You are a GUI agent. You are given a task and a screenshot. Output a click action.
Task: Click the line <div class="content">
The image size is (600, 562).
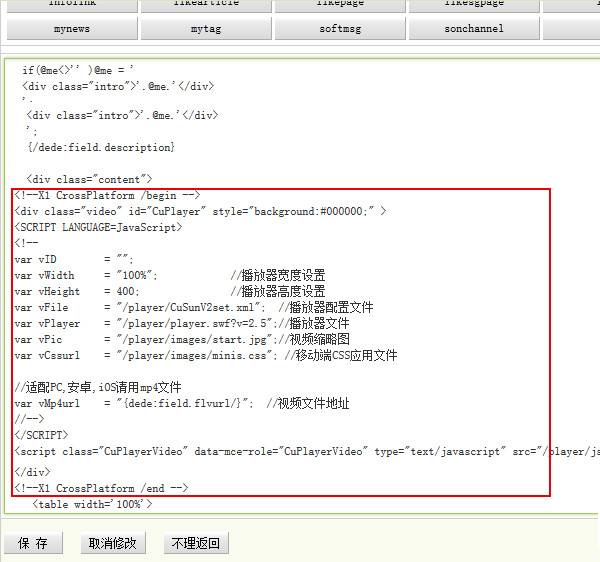(x=89, y=179)
